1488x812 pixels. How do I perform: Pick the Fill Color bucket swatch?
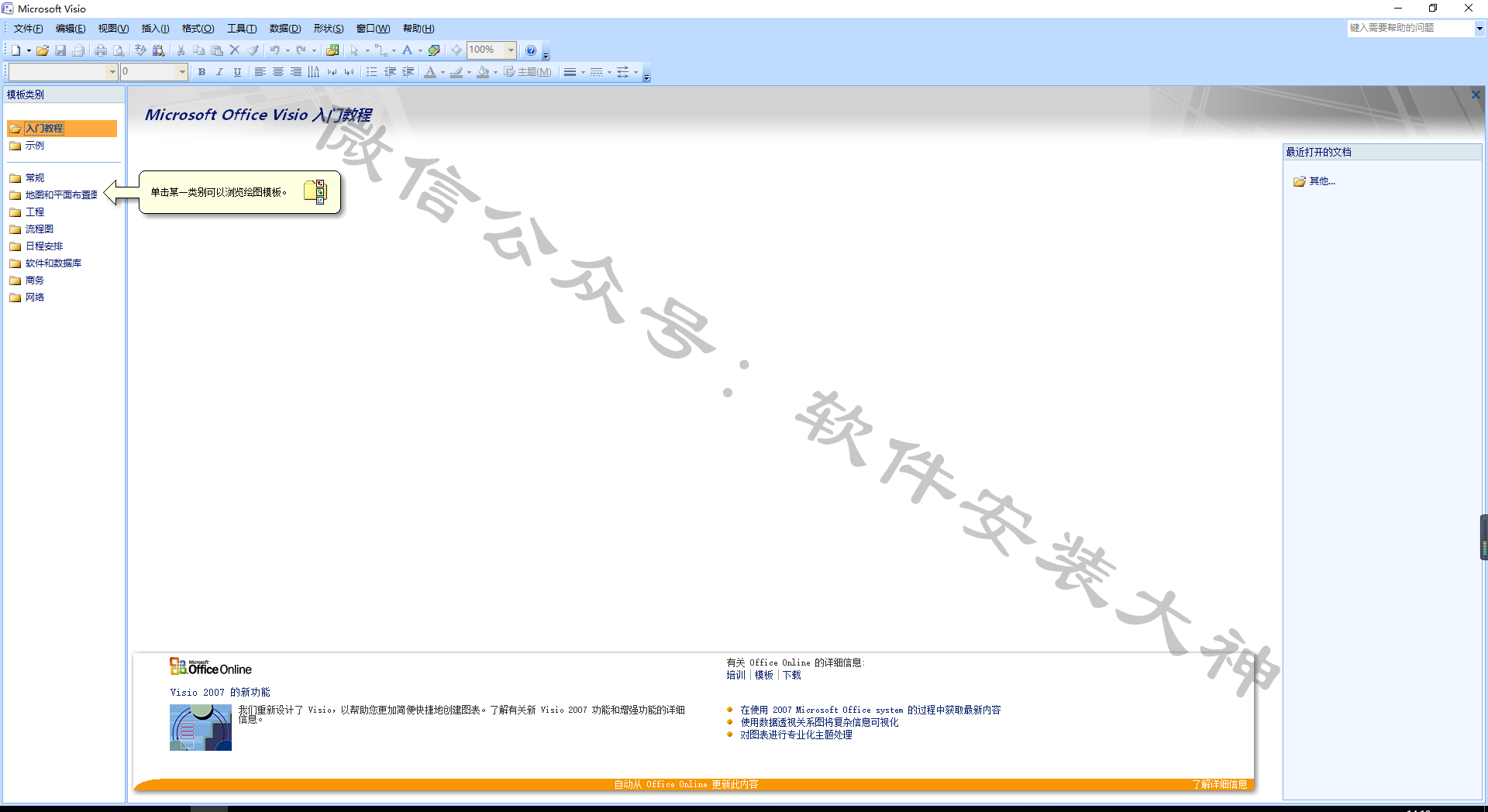pyautogui.click(x=483, y=72)
